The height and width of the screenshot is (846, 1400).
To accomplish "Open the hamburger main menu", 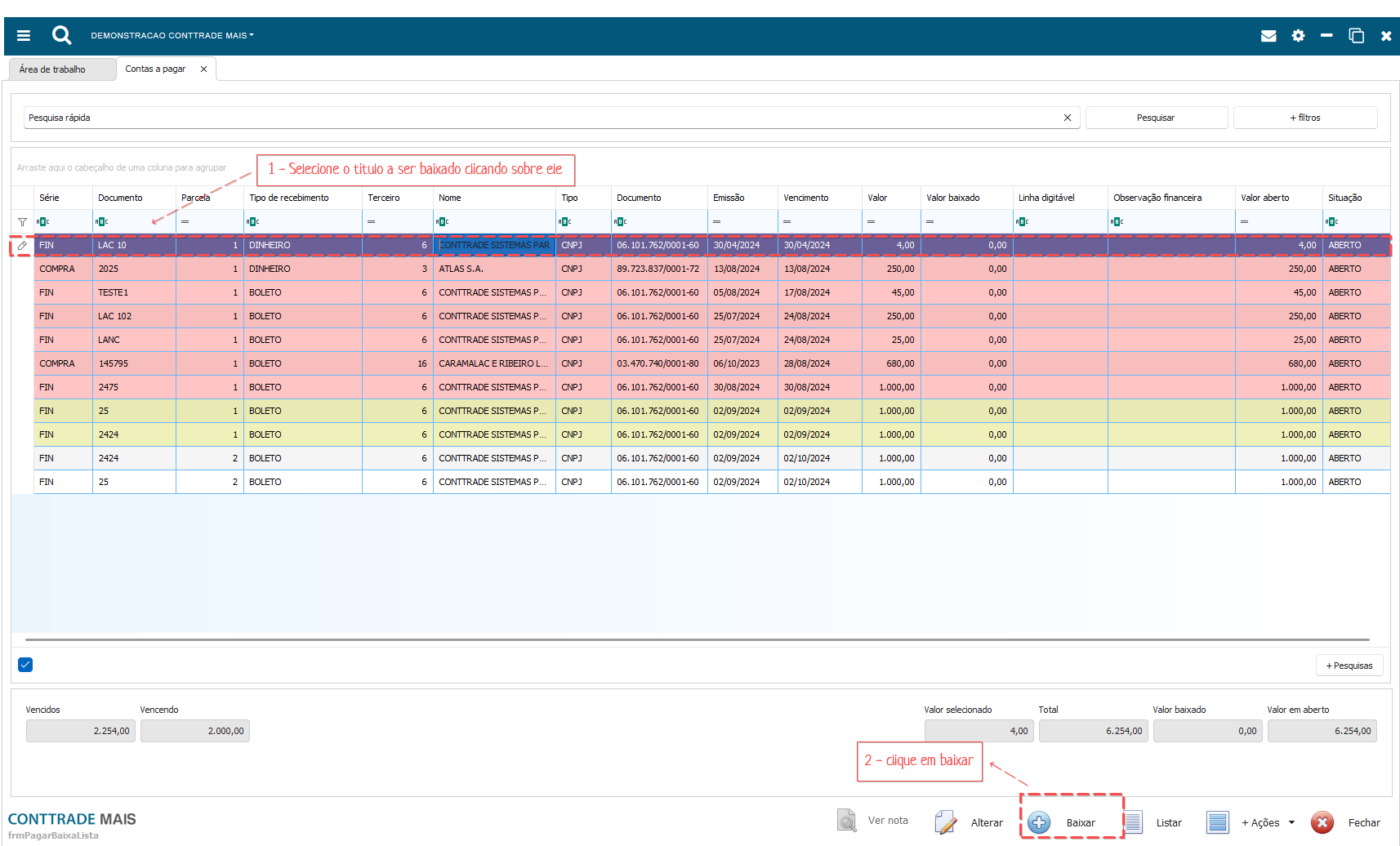I will click(24, 36).
